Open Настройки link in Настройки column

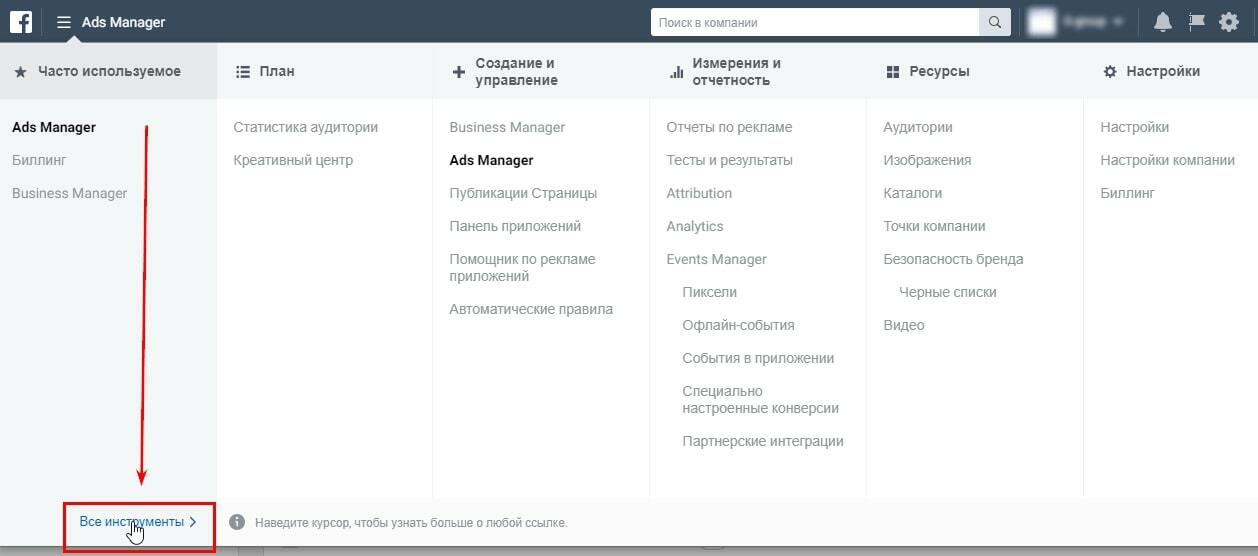click(1134, 127)
